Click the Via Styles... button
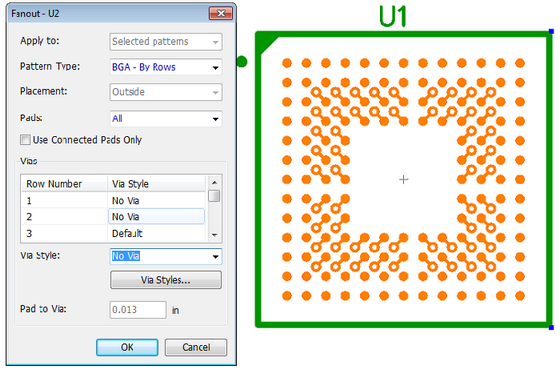 tap(166, 280)
